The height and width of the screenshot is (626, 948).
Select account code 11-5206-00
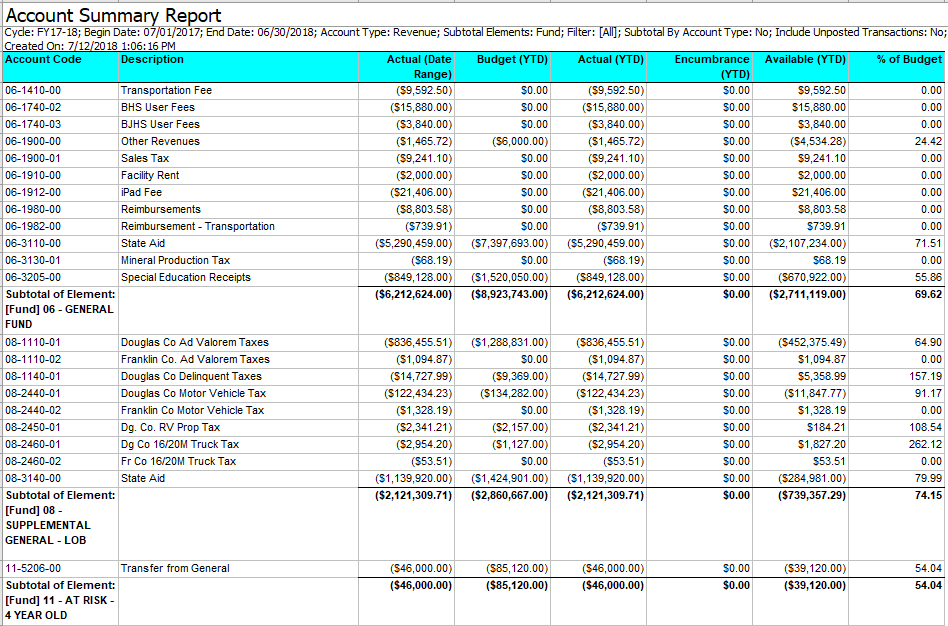tap(33, 568)
